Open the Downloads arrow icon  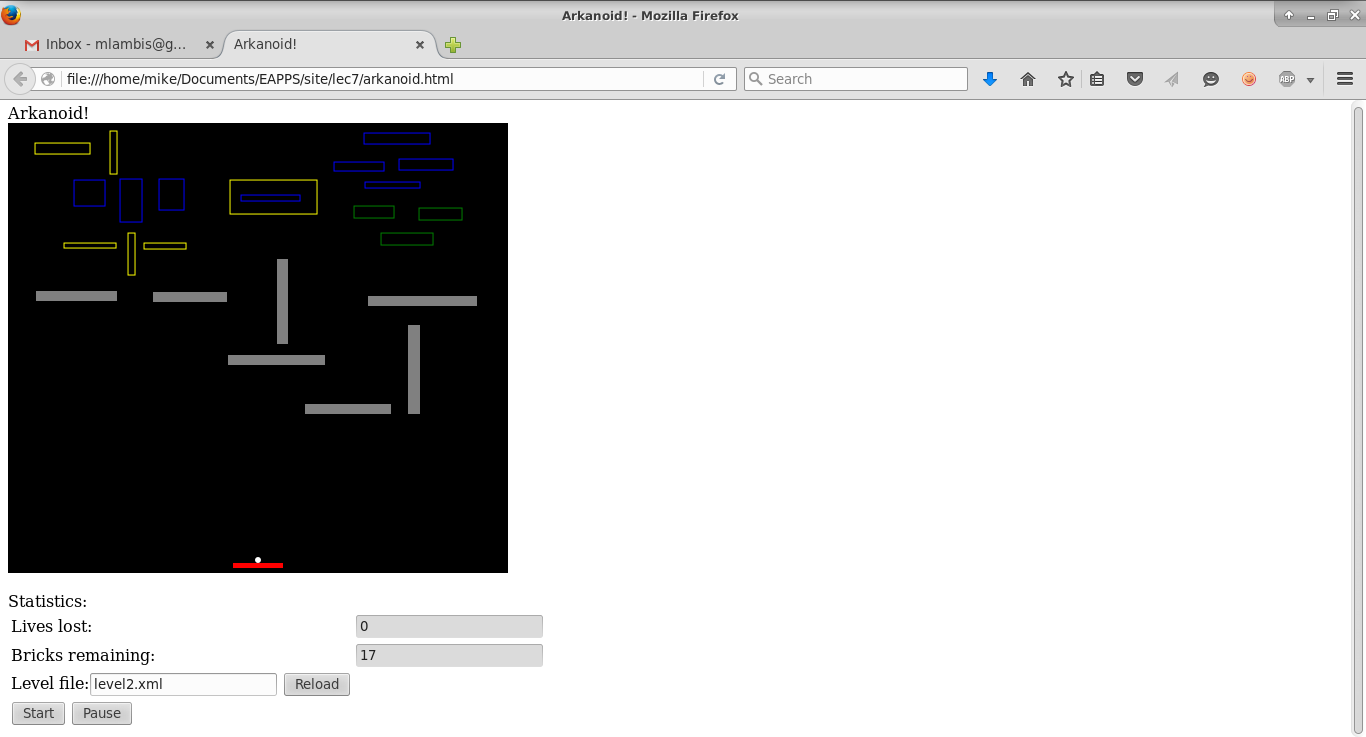coord(990,79)
